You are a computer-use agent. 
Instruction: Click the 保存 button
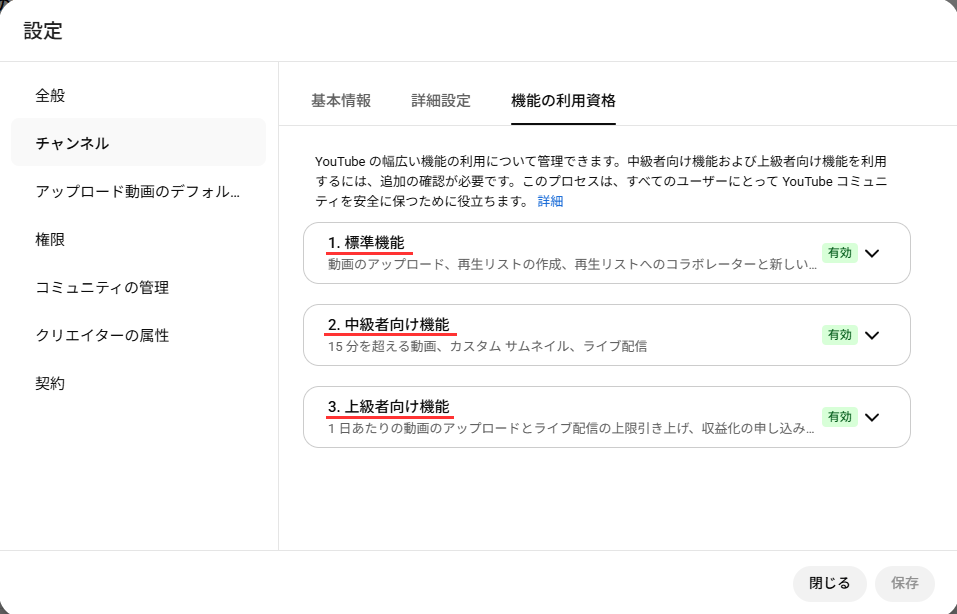pyautogui.click(x=905, y=583)
